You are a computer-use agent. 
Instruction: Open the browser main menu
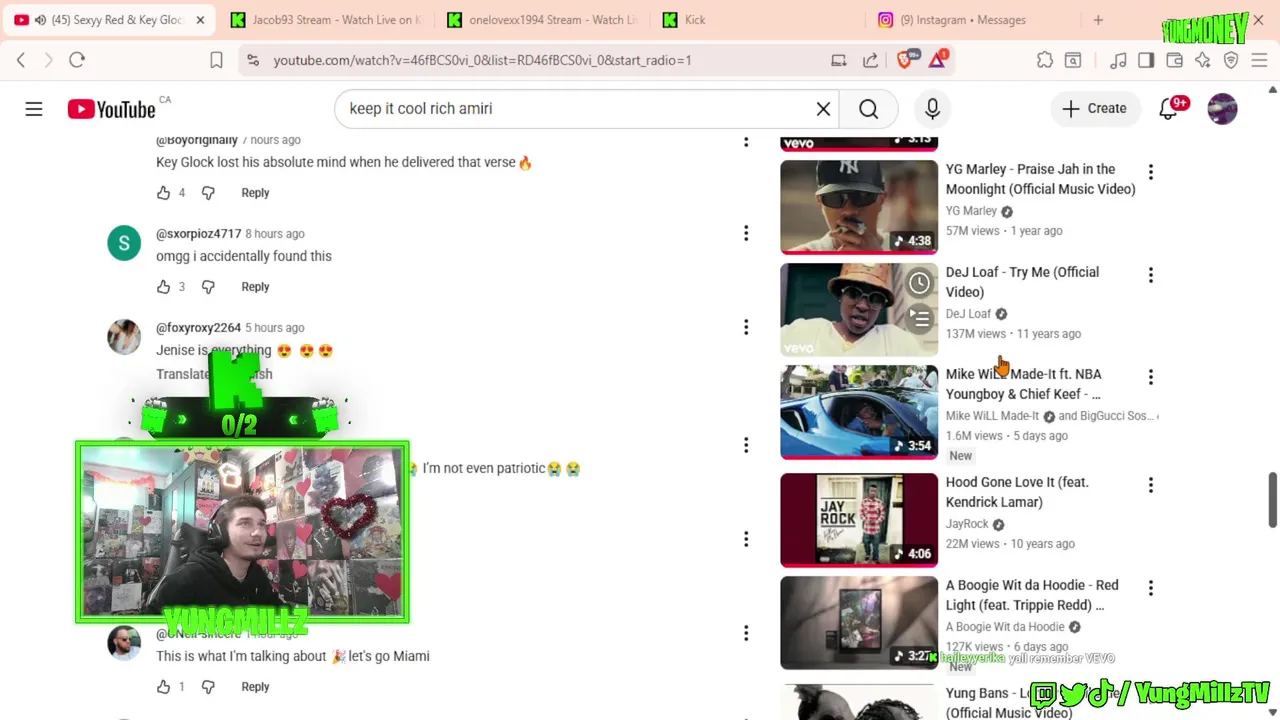point(1259,60)
